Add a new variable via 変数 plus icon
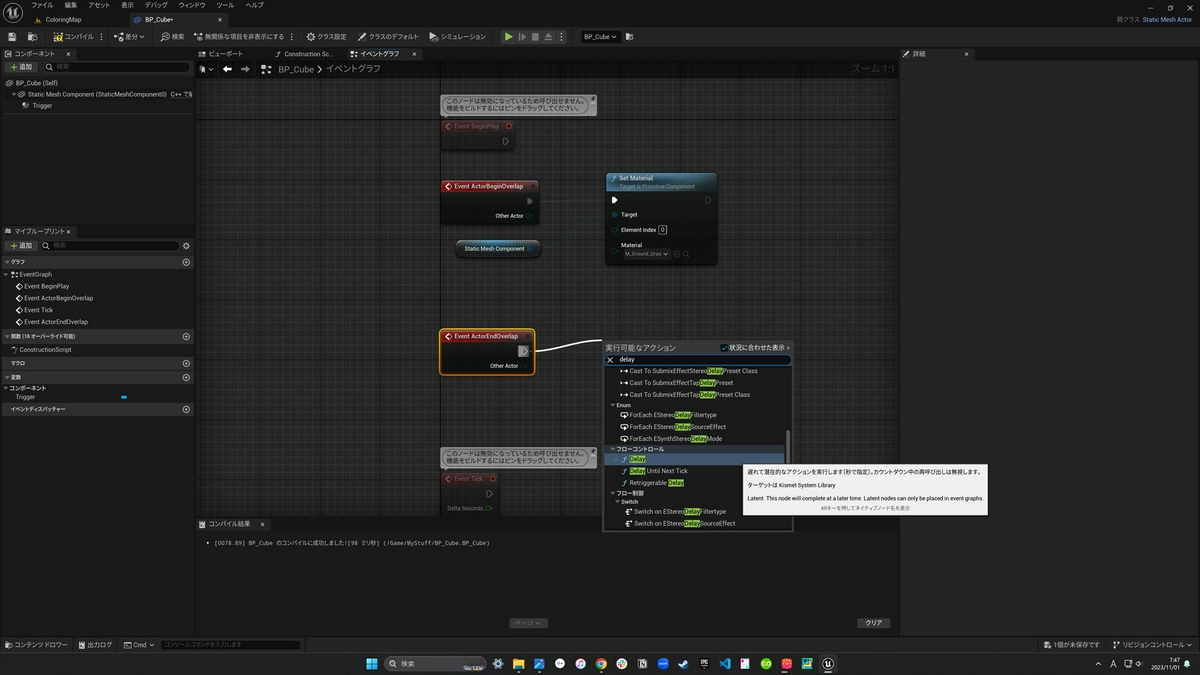Viewport: 1200px width, 675px height. pyautogui.click(x=186, y=378)
